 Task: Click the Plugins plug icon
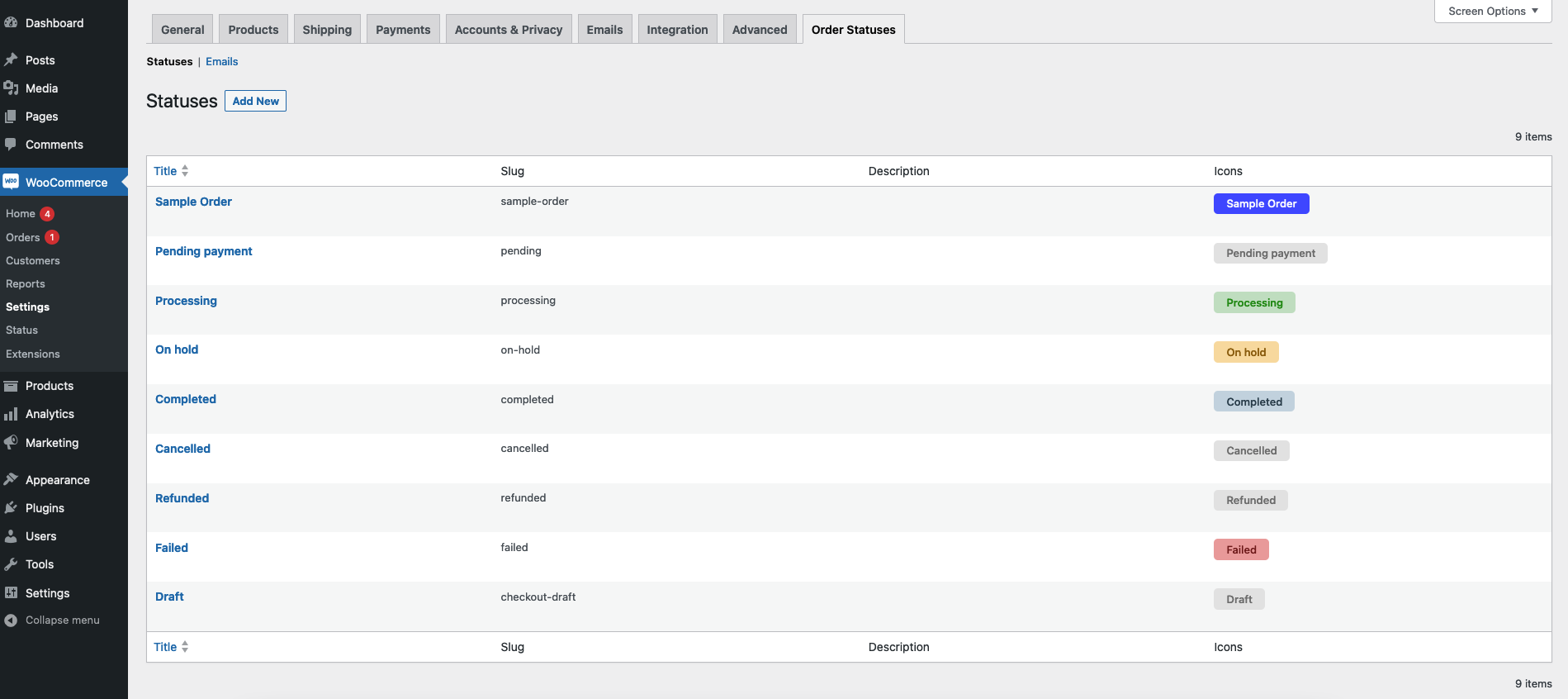click(11, 508)
